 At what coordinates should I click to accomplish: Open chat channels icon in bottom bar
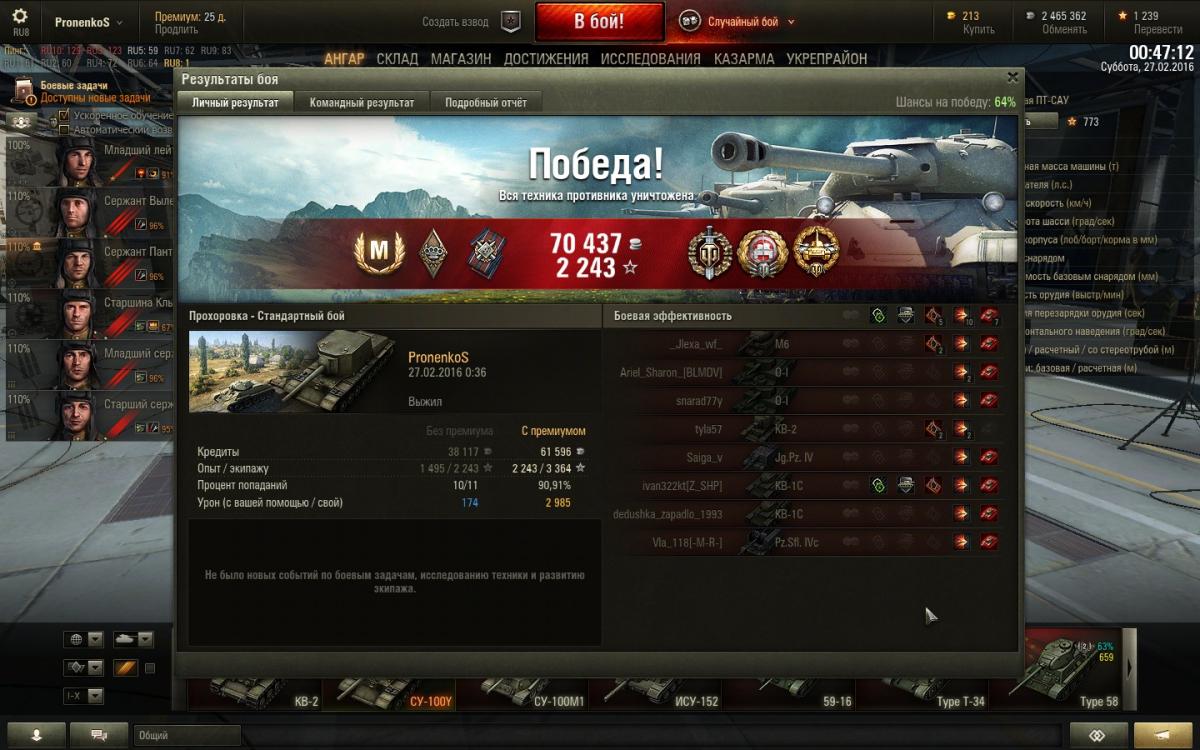point(99,735)
